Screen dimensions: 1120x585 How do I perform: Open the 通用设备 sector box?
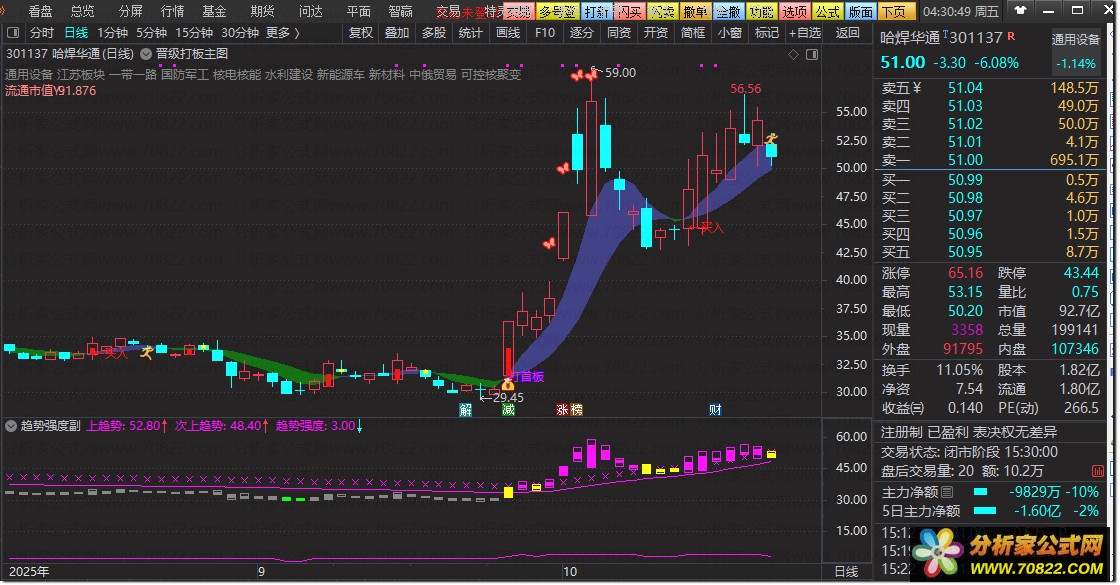pyautogui.click(x=1076, y=51)
